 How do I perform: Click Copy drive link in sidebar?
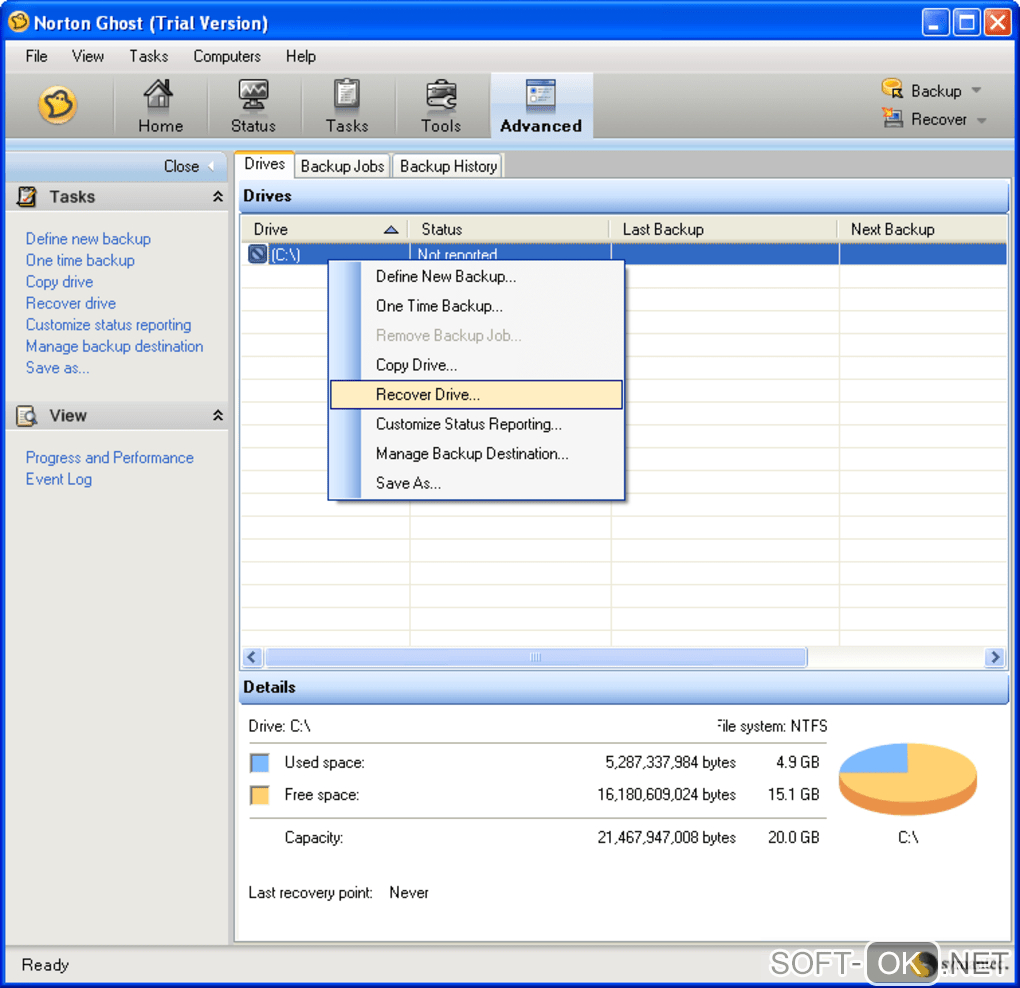60,282
